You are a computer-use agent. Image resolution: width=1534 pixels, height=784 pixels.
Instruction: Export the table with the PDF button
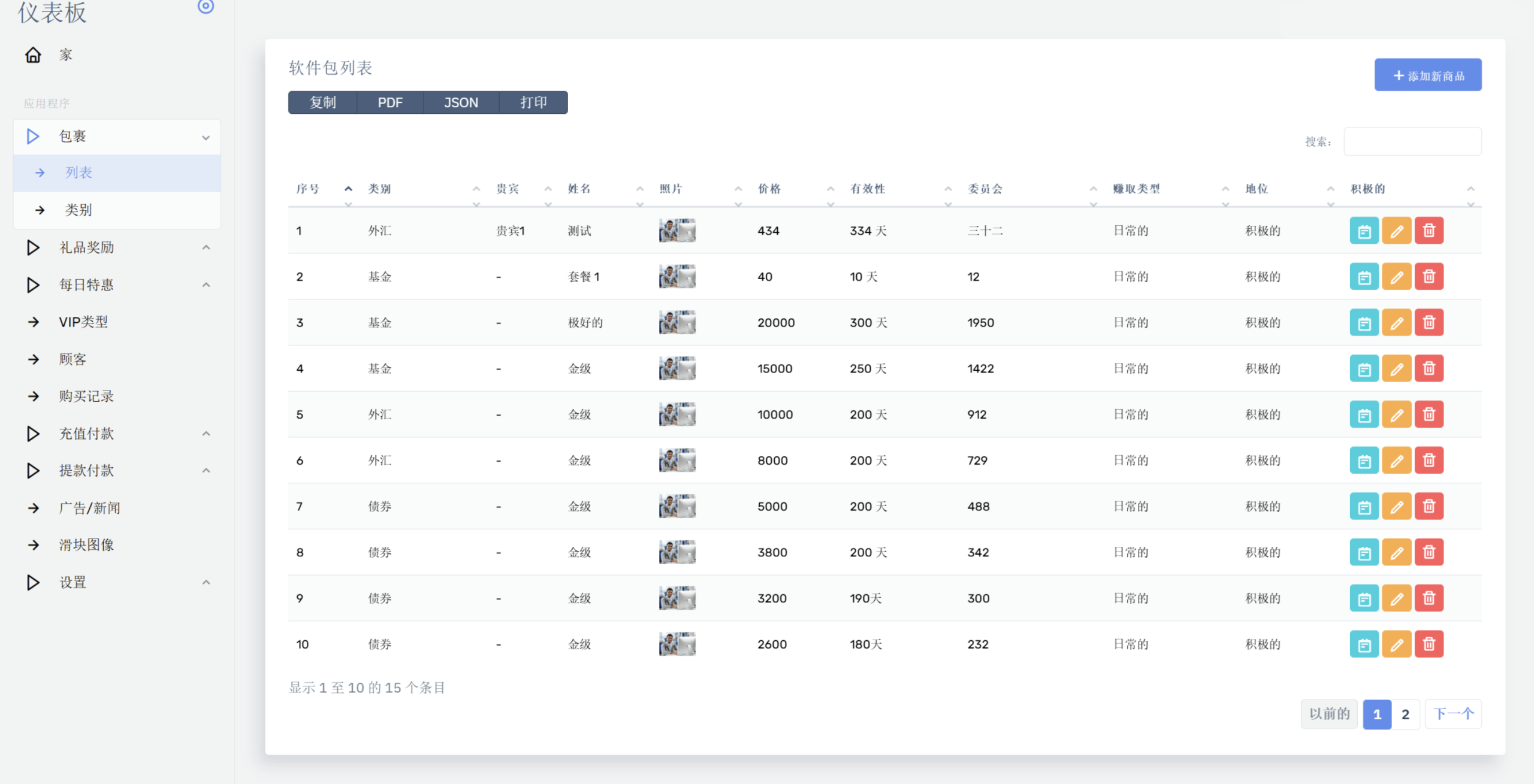click(389, 102)
